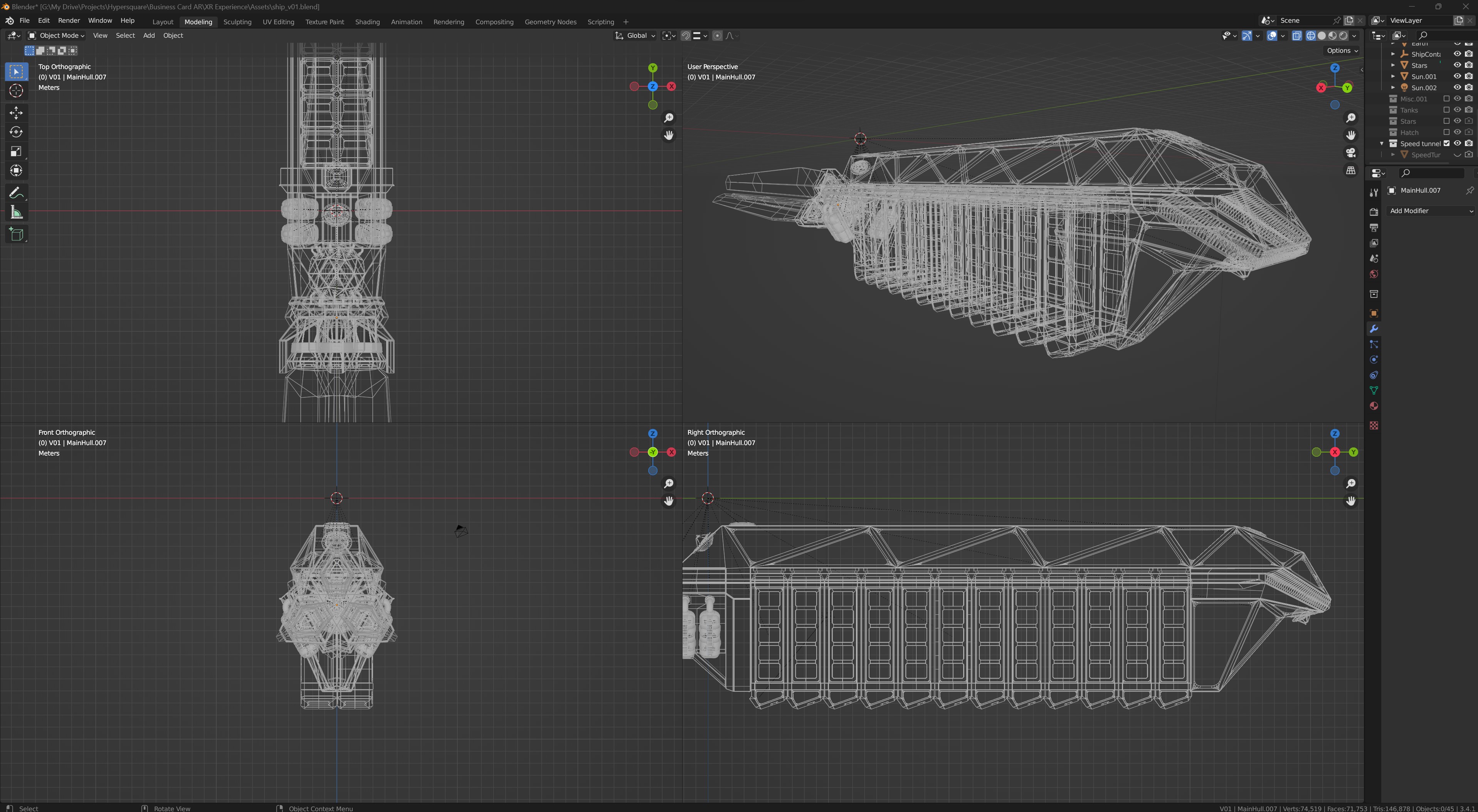This screenshot has width=1478, height=812.
Task: Open the Physics properties tab
Action: coord(1374,360)
